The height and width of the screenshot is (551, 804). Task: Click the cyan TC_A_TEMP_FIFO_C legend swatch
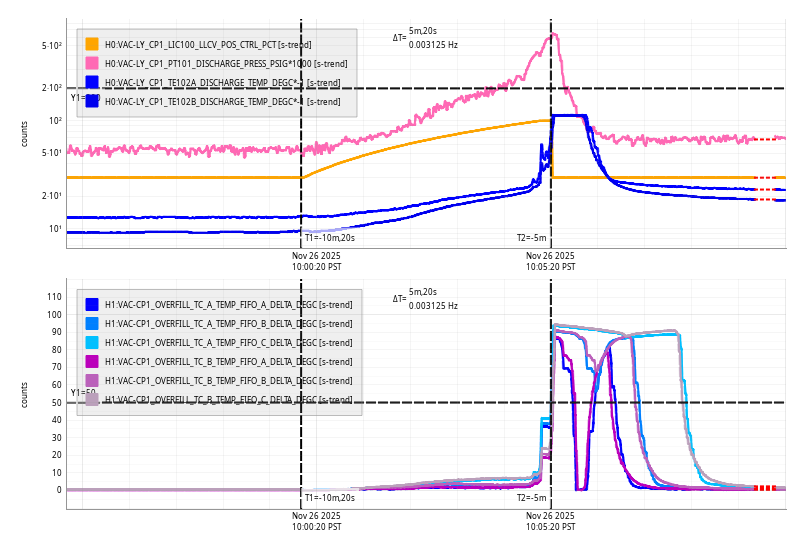tap(92, 342)
